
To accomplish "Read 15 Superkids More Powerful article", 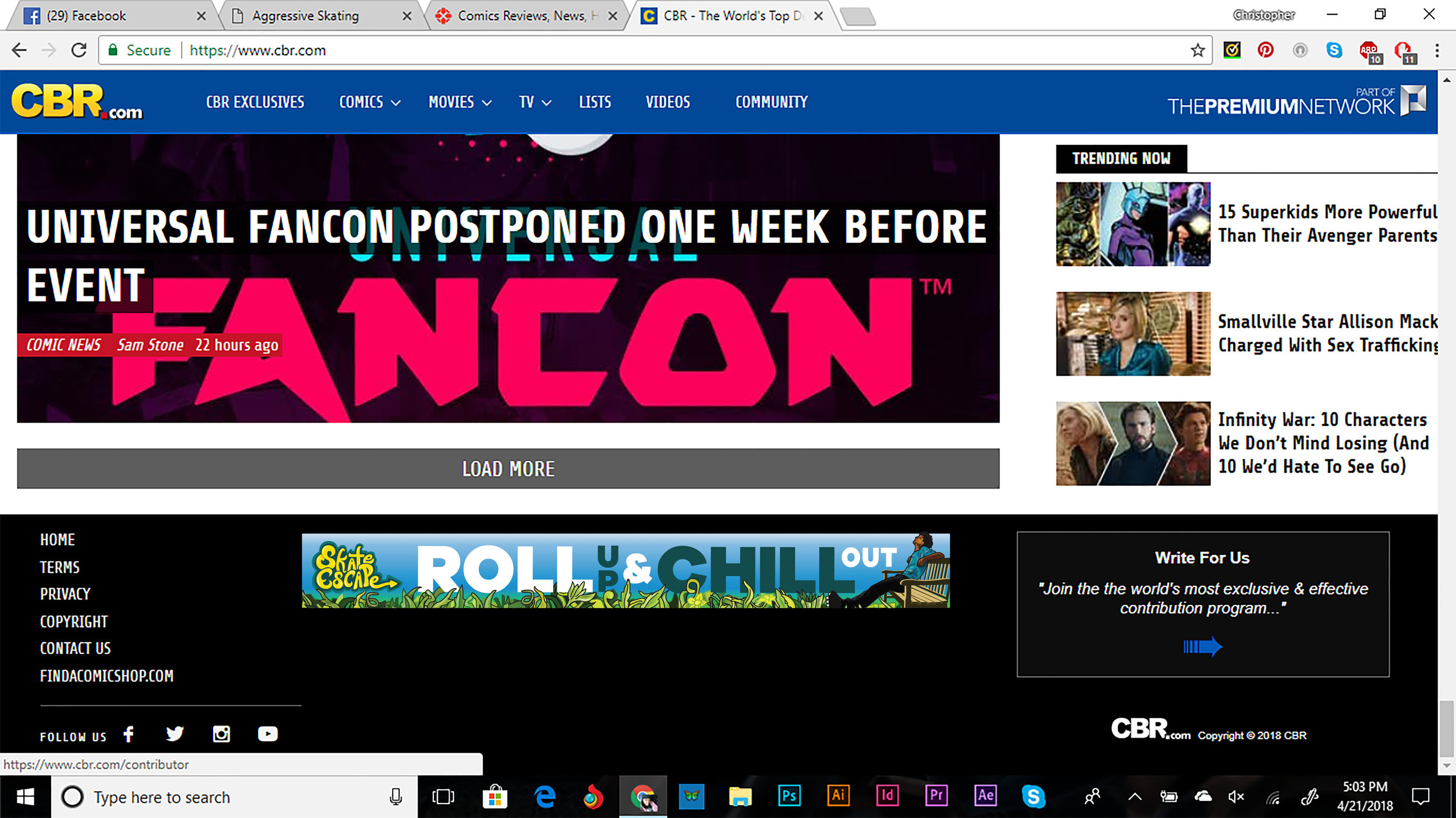I will 1327,224.
